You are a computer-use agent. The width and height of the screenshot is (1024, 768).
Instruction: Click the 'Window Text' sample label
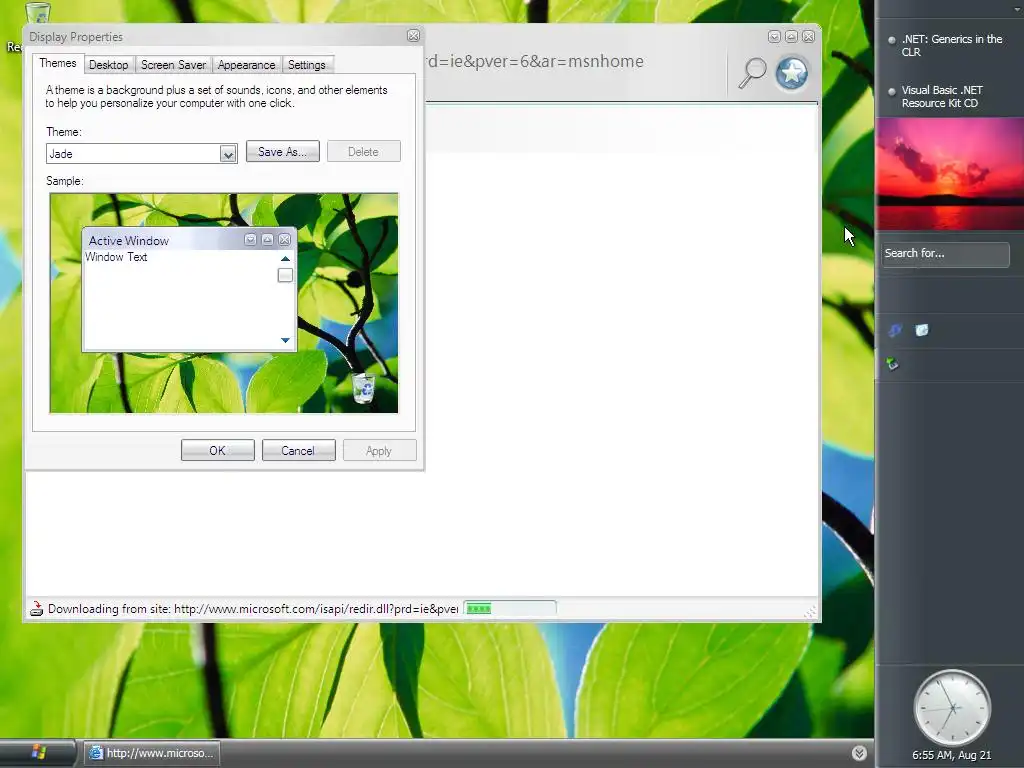[x=116, y=257]
